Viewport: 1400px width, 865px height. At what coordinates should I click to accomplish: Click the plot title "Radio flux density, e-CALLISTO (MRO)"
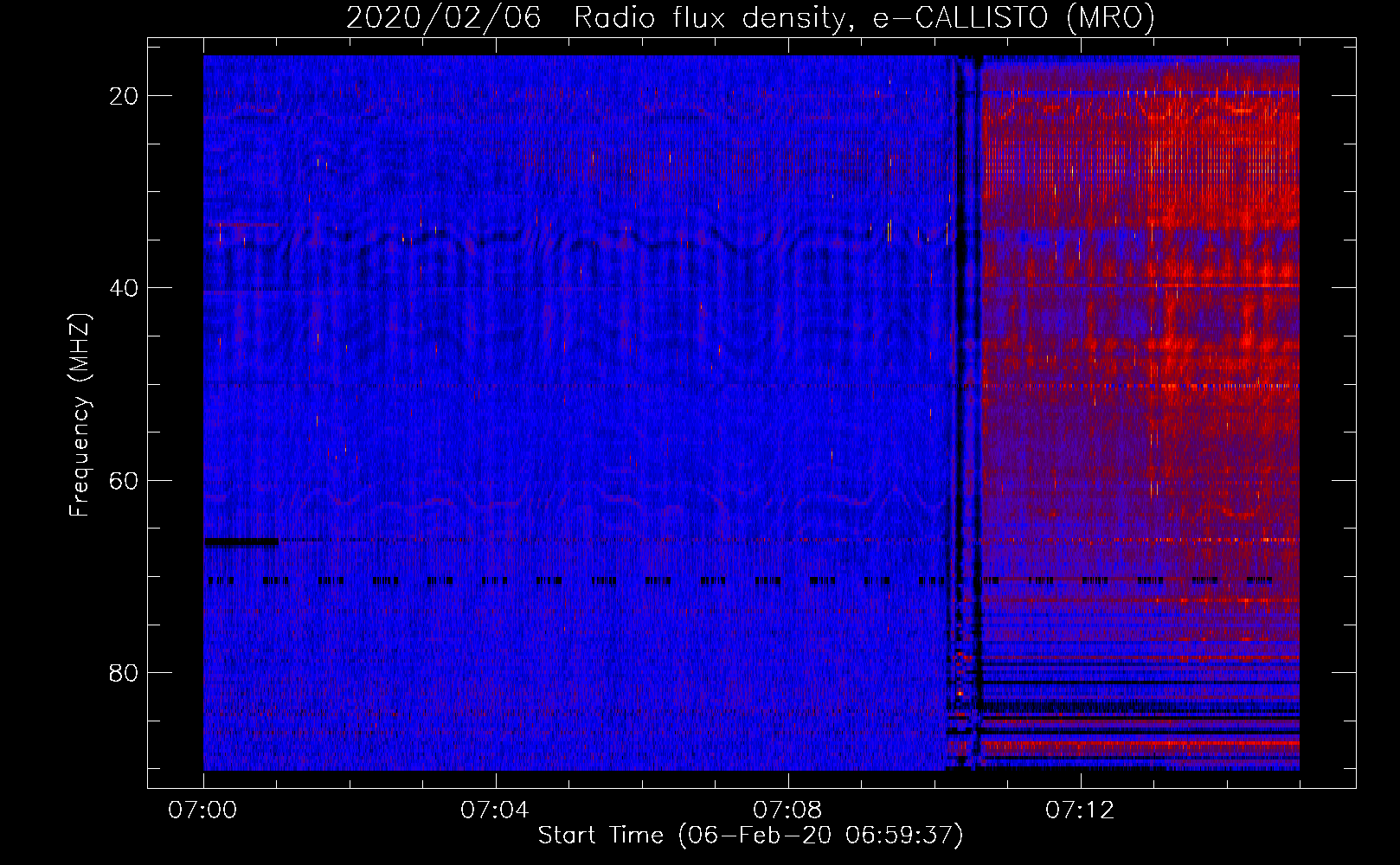click(864, 18)
